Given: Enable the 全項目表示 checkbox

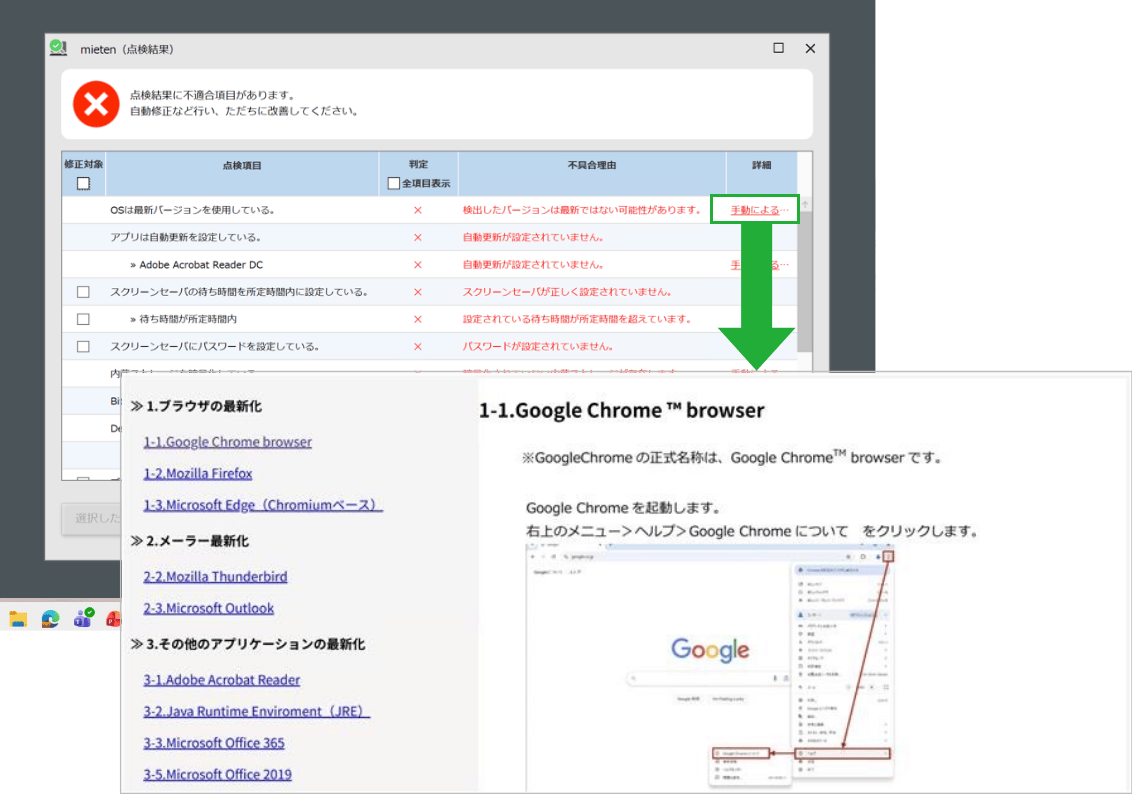Looking at the screenshot, I should 393,183.
